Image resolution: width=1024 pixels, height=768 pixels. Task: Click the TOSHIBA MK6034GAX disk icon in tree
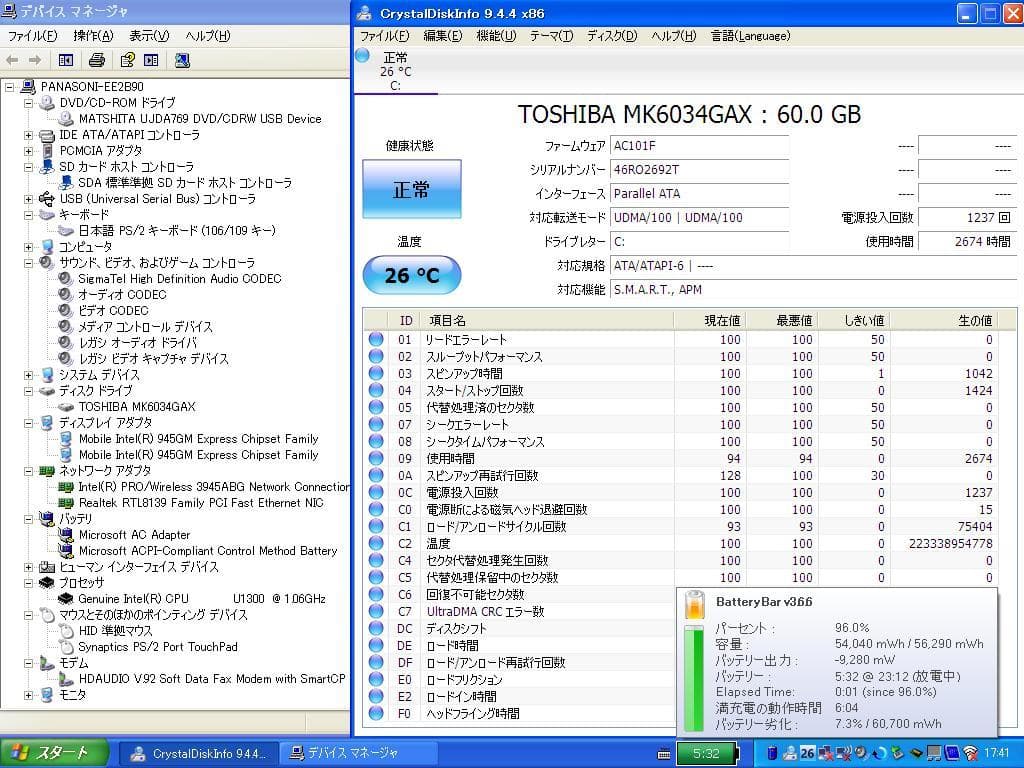[x=66, y=406]
